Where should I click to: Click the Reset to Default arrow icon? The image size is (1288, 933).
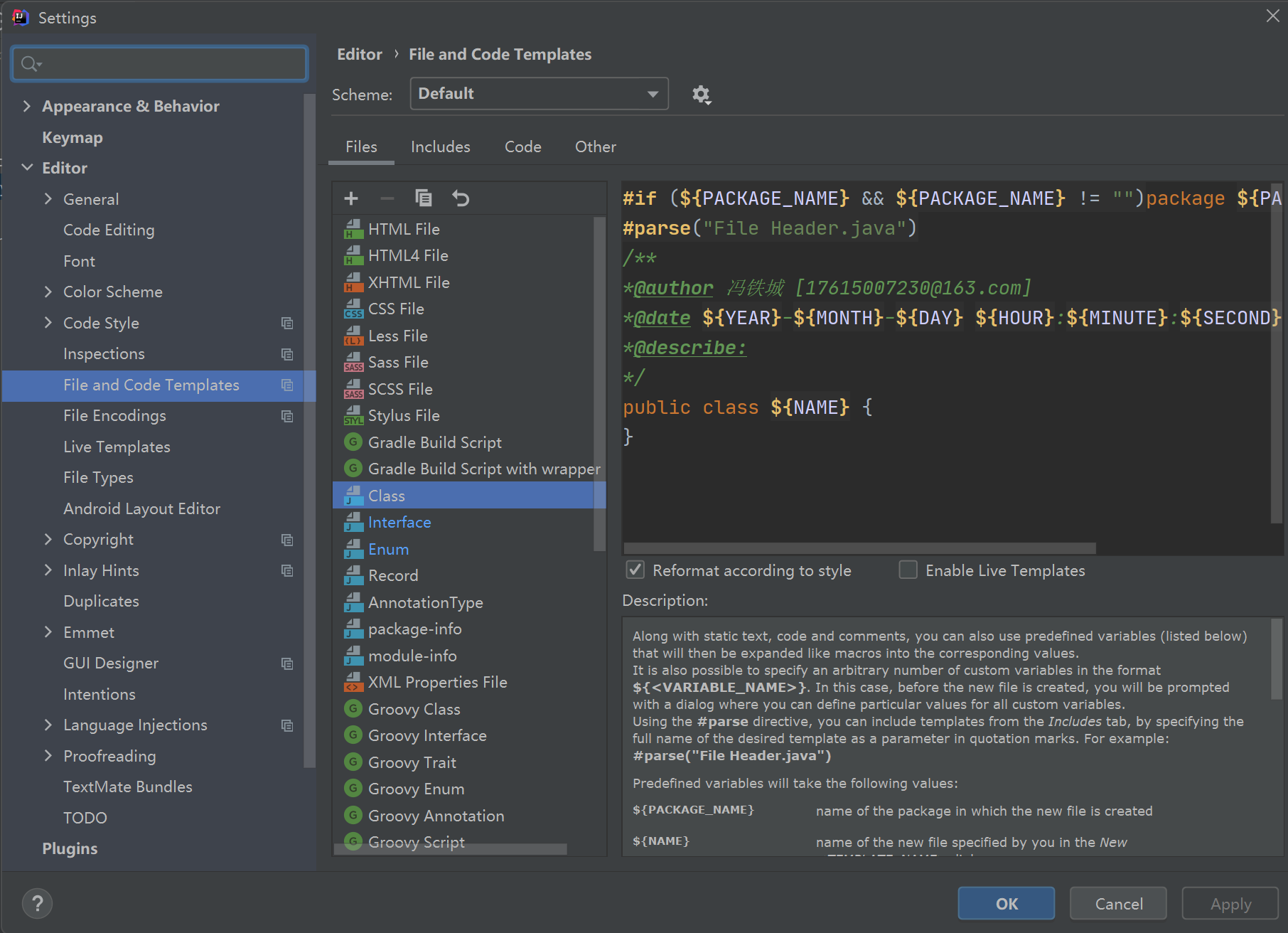pyautogui.click(x=461, y=198)
